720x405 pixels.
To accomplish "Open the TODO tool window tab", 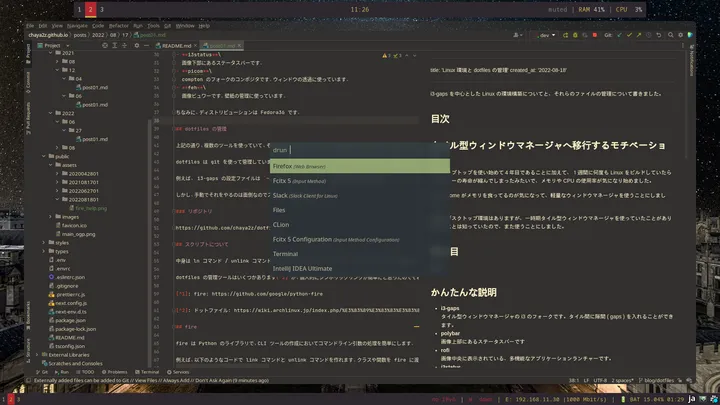I will pos(84,372).
